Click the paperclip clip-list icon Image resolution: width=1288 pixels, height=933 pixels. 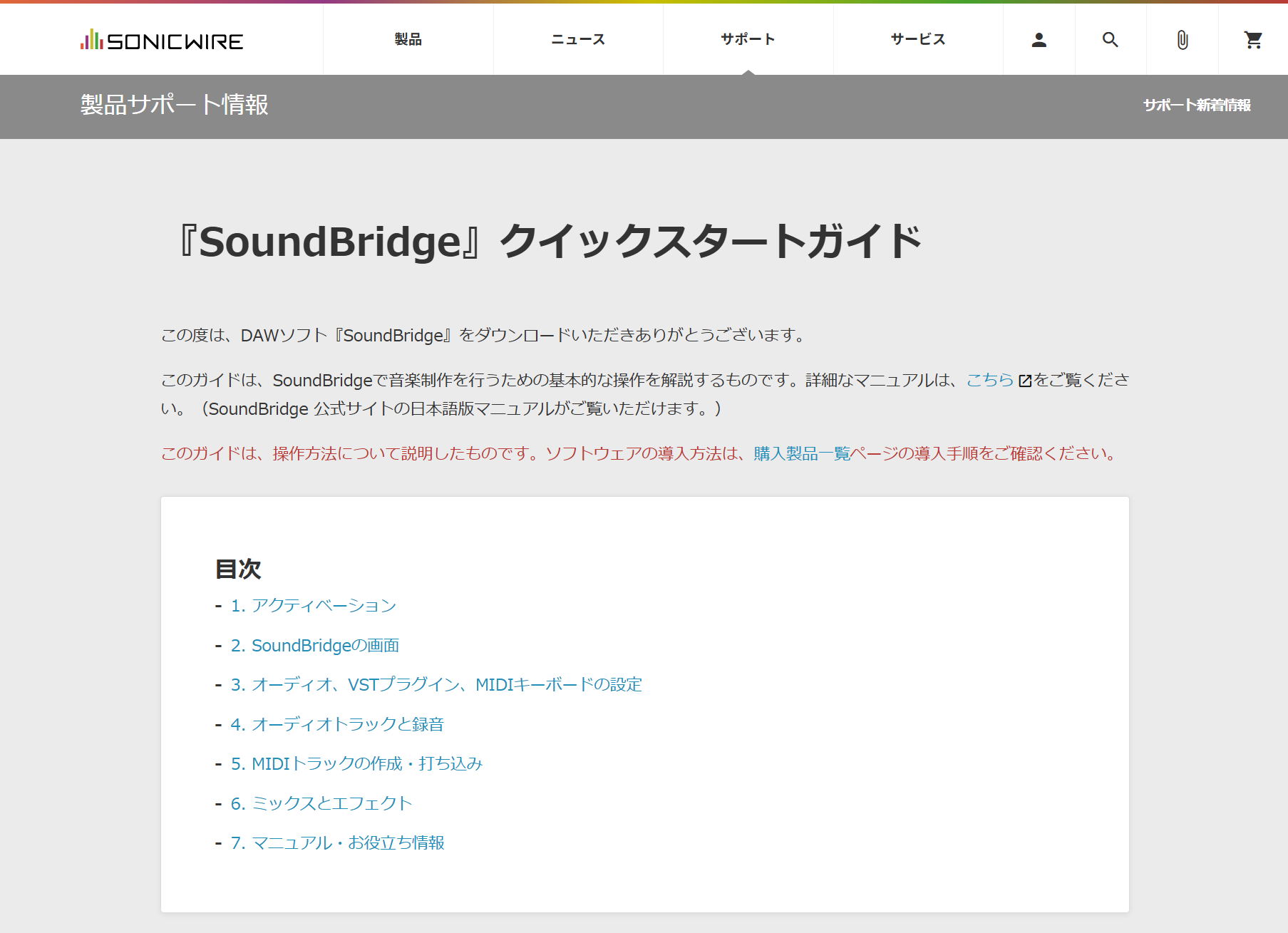pos(1183,40)
